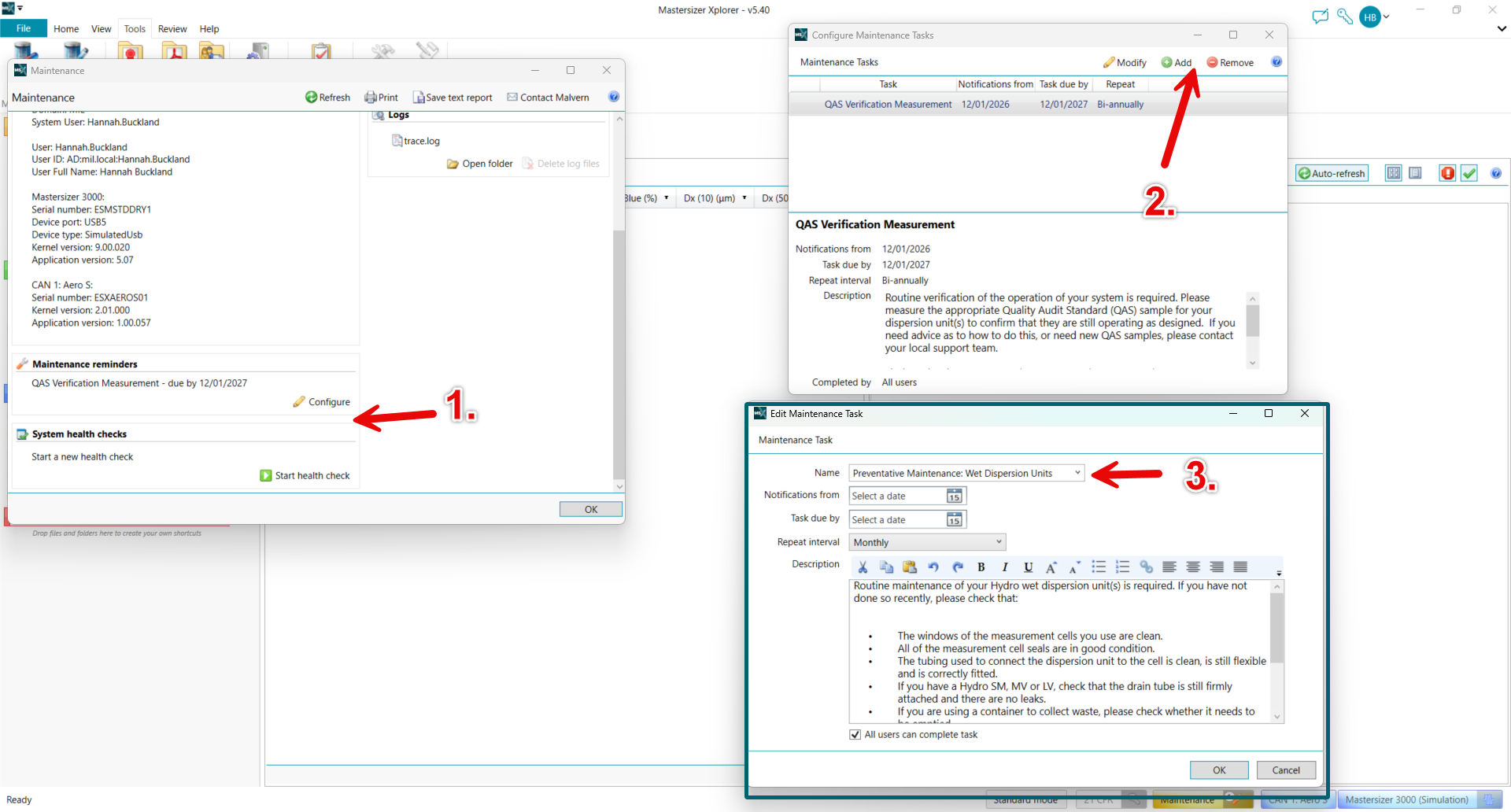Uncheck All users can complete task
The image size is (1511, 812).
point(855,735)
